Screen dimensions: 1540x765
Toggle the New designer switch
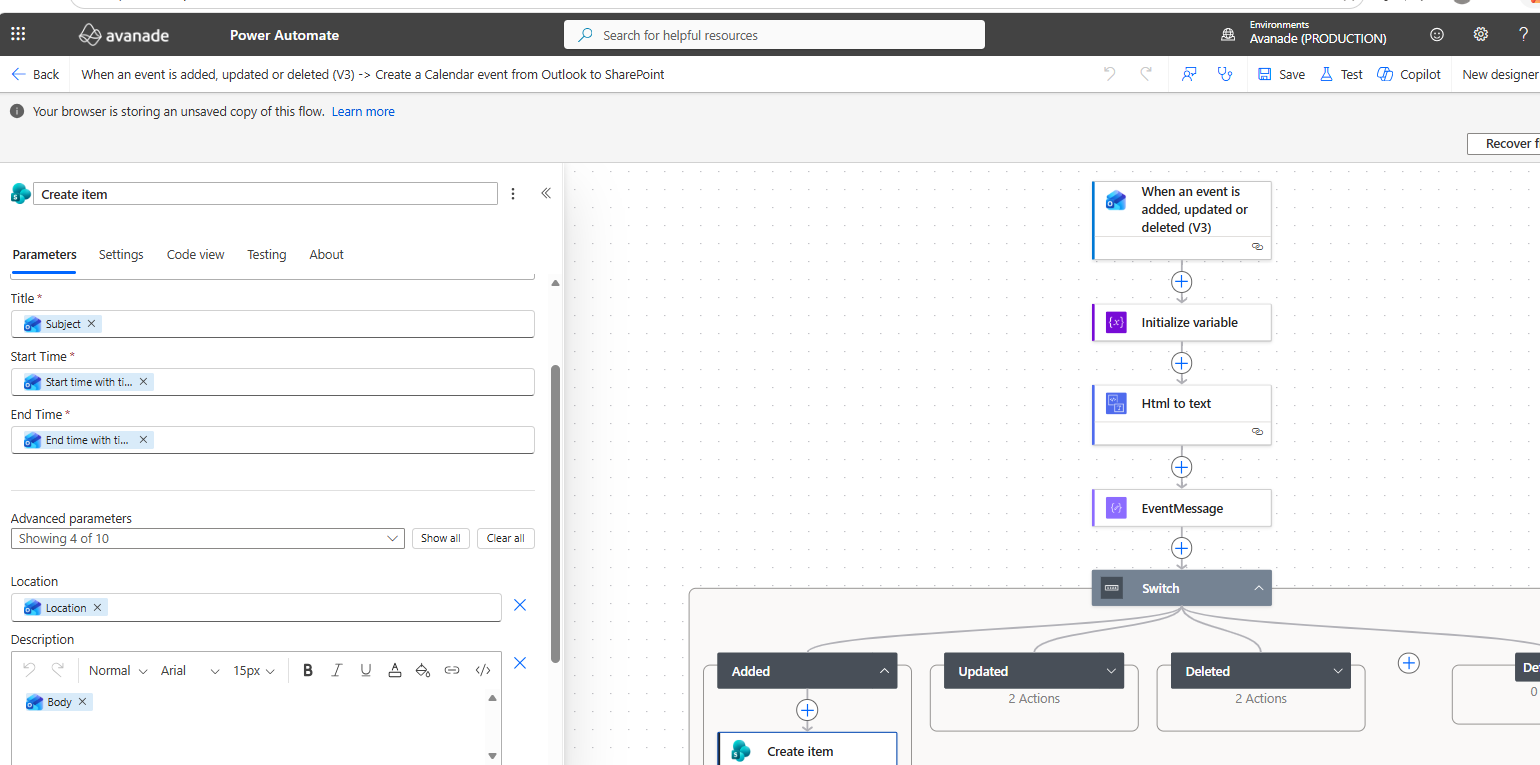1499,74
